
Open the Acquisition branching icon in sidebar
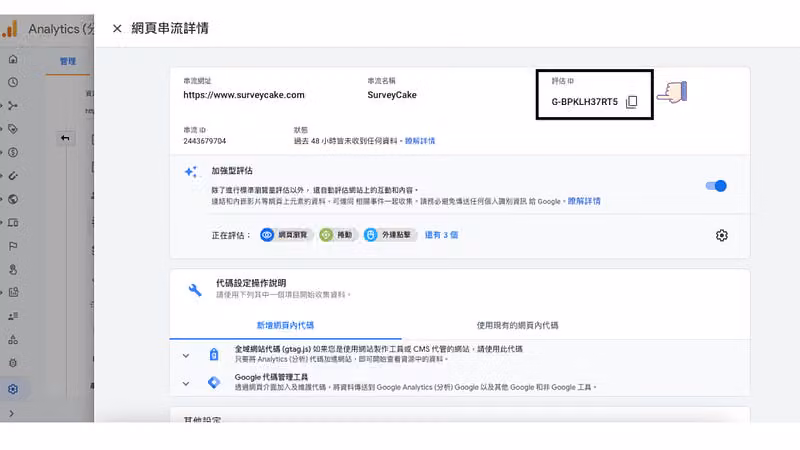pyautogui.click(x=13, y=106)
